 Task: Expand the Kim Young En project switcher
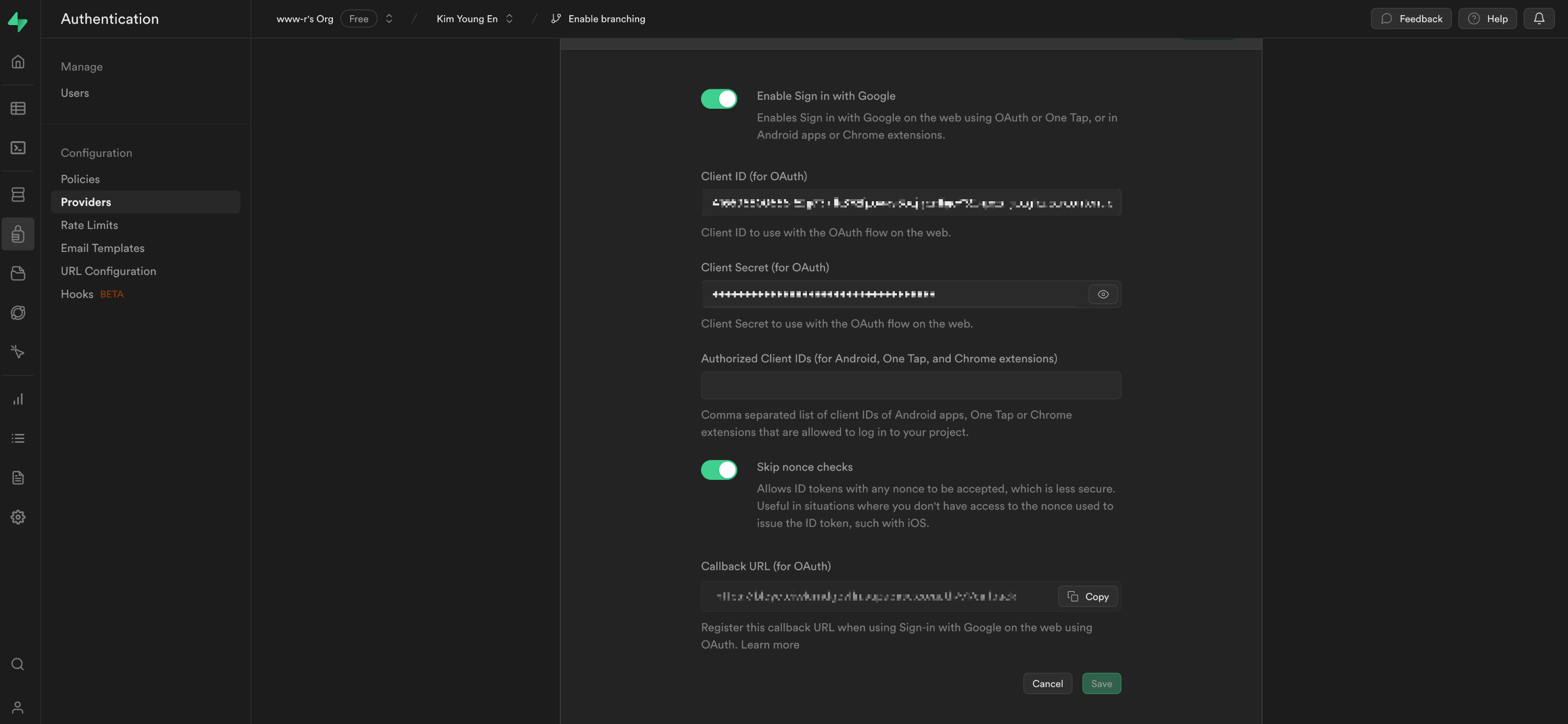pos(509,19)
